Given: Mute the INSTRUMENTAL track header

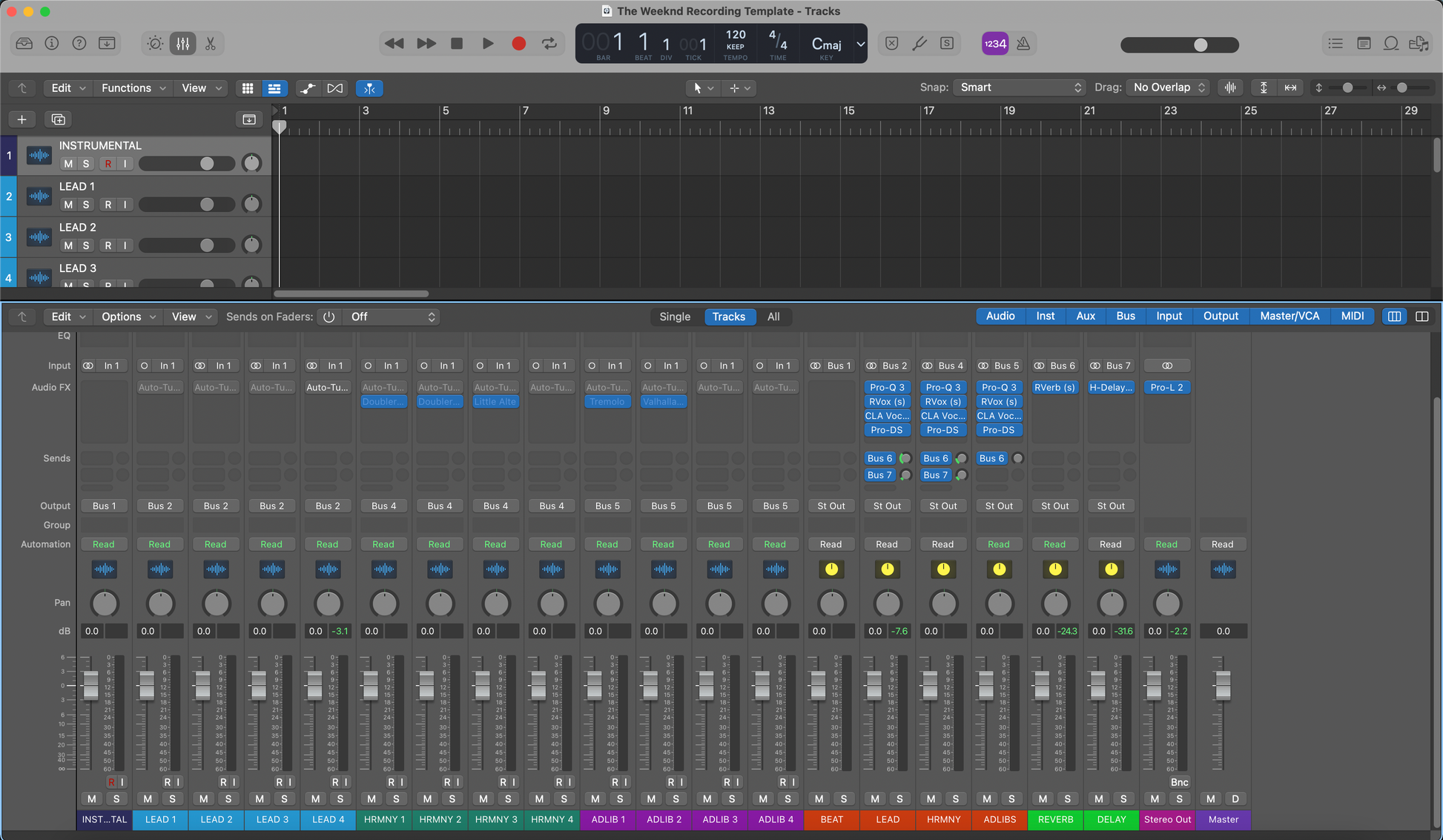Looking at the screenshot, I should tap(68, 164).
